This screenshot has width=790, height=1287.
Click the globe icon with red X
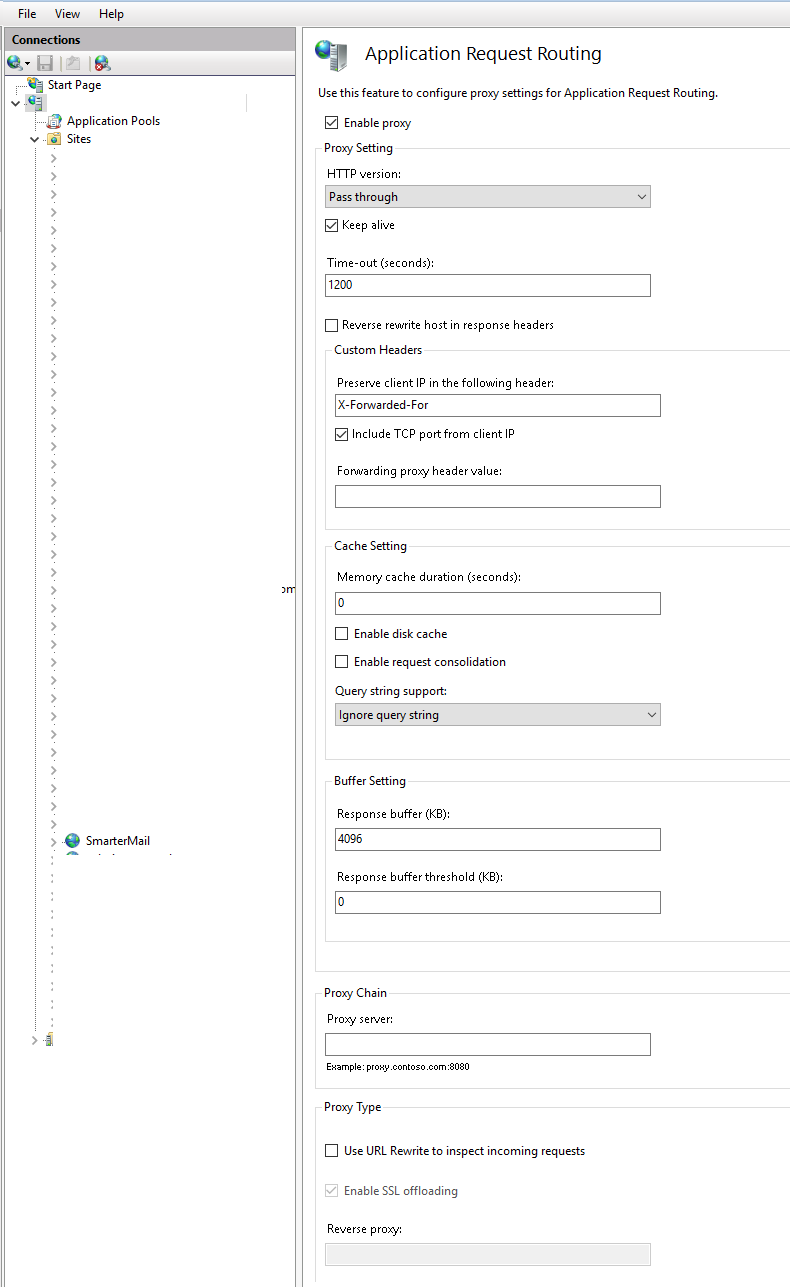(101, 62)
